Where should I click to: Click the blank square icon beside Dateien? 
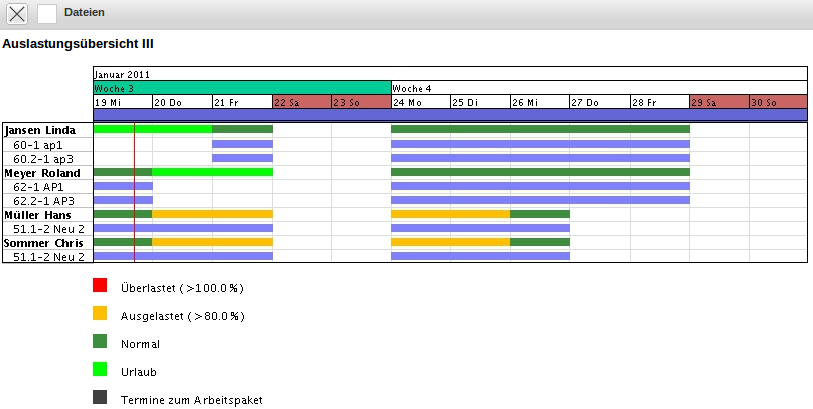[47, 13]
